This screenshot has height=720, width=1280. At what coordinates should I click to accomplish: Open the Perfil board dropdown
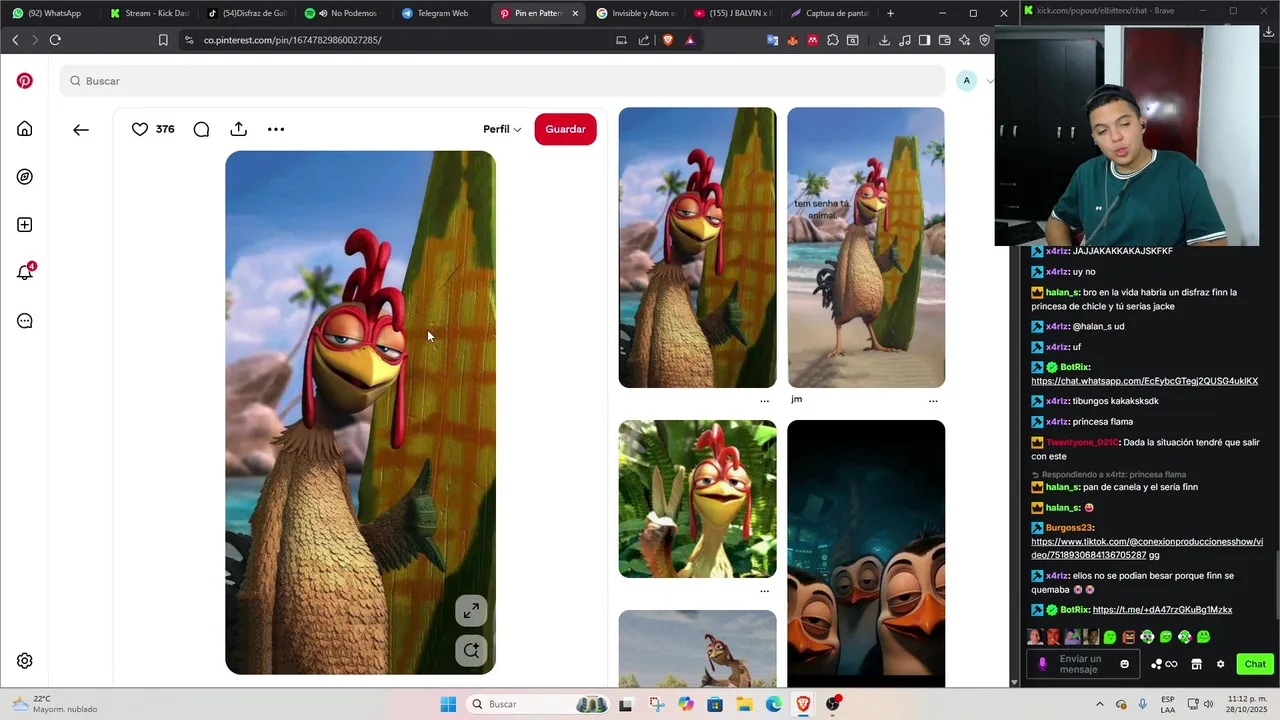point(502,129)
